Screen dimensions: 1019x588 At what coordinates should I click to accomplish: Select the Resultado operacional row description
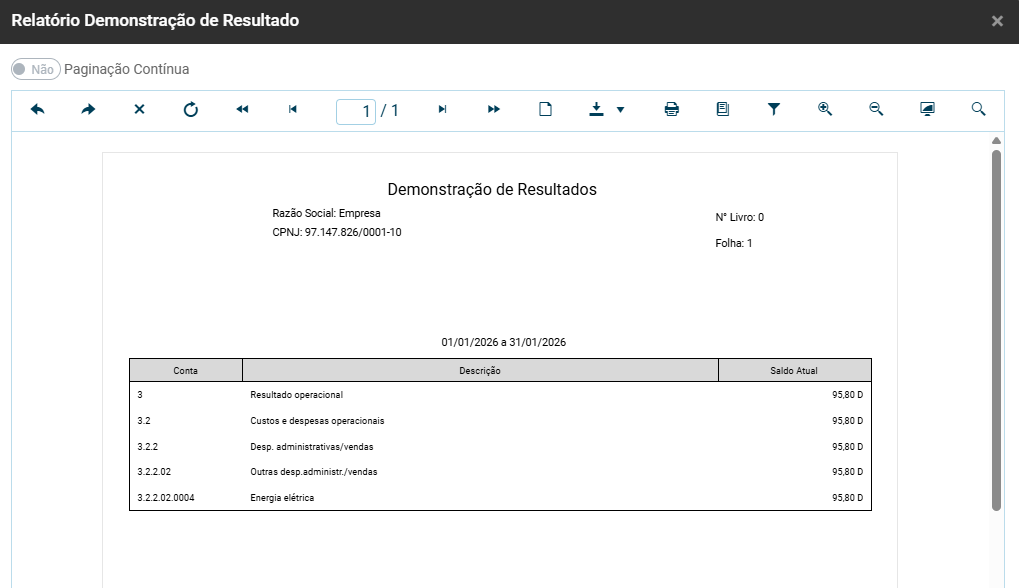click(296, 395)
